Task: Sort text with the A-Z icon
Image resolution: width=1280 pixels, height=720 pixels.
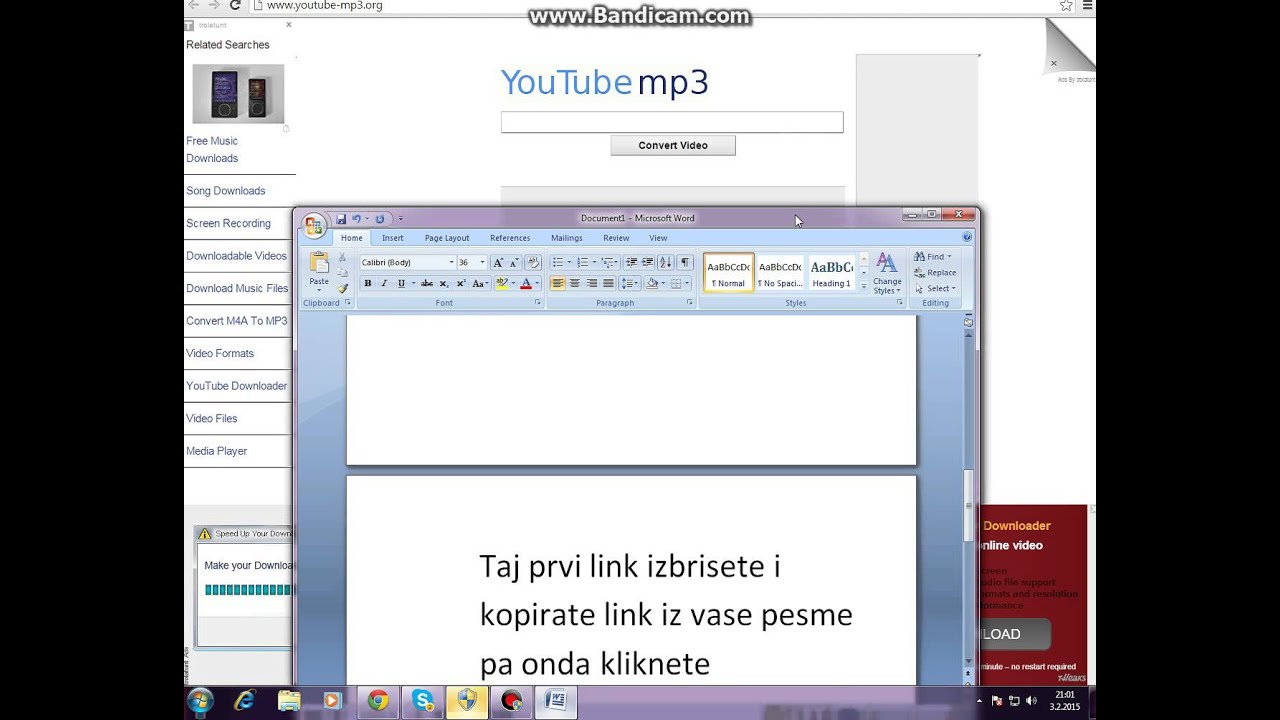Action: [666, 262]
